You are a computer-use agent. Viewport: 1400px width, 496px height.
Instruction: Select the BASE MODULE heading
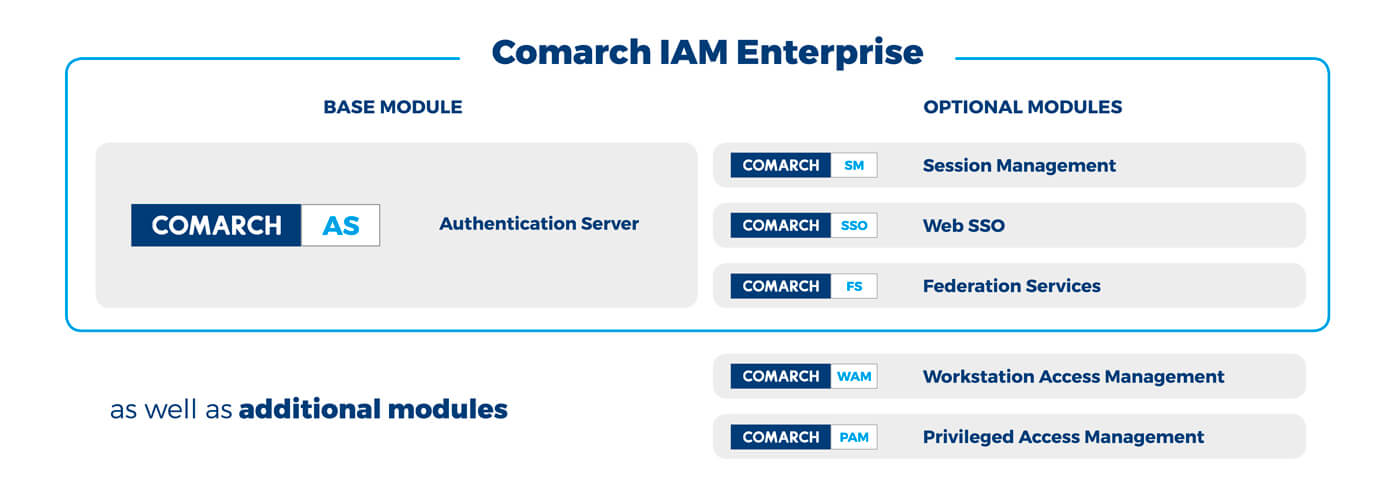[x=392, y=107]
